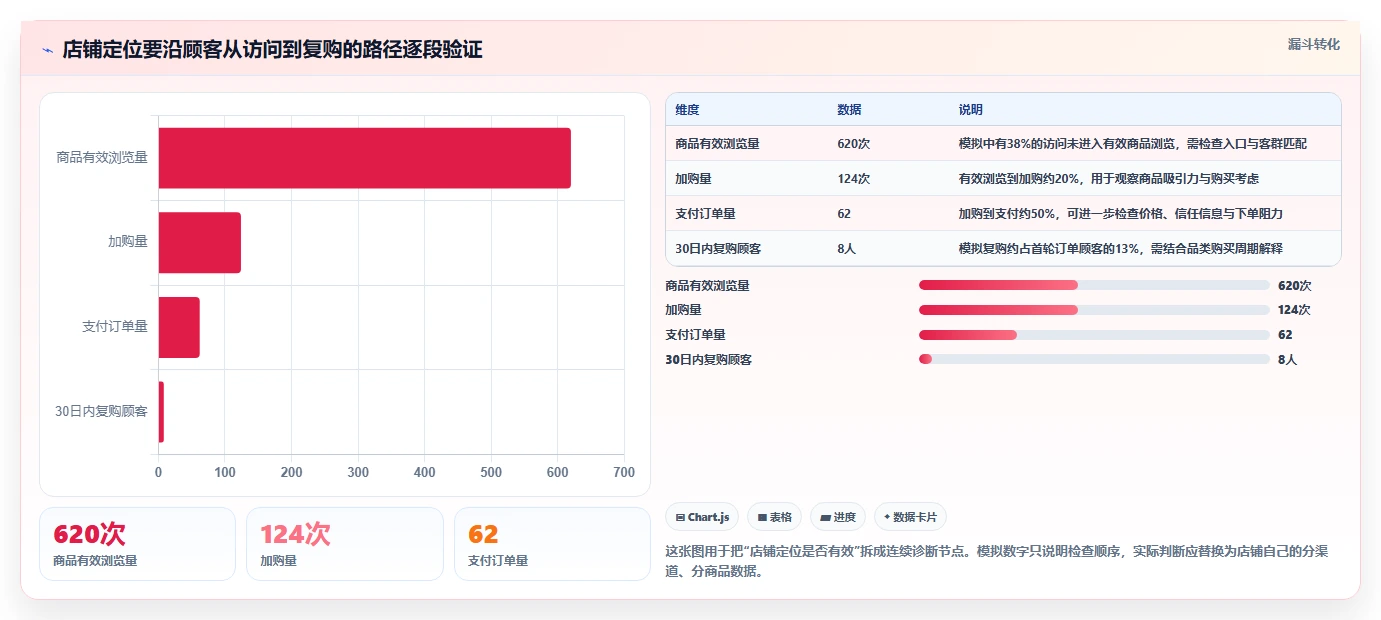Click the note 加购到支付约50%
The height and width of the screenshot is (620, 1381).
1120,214
